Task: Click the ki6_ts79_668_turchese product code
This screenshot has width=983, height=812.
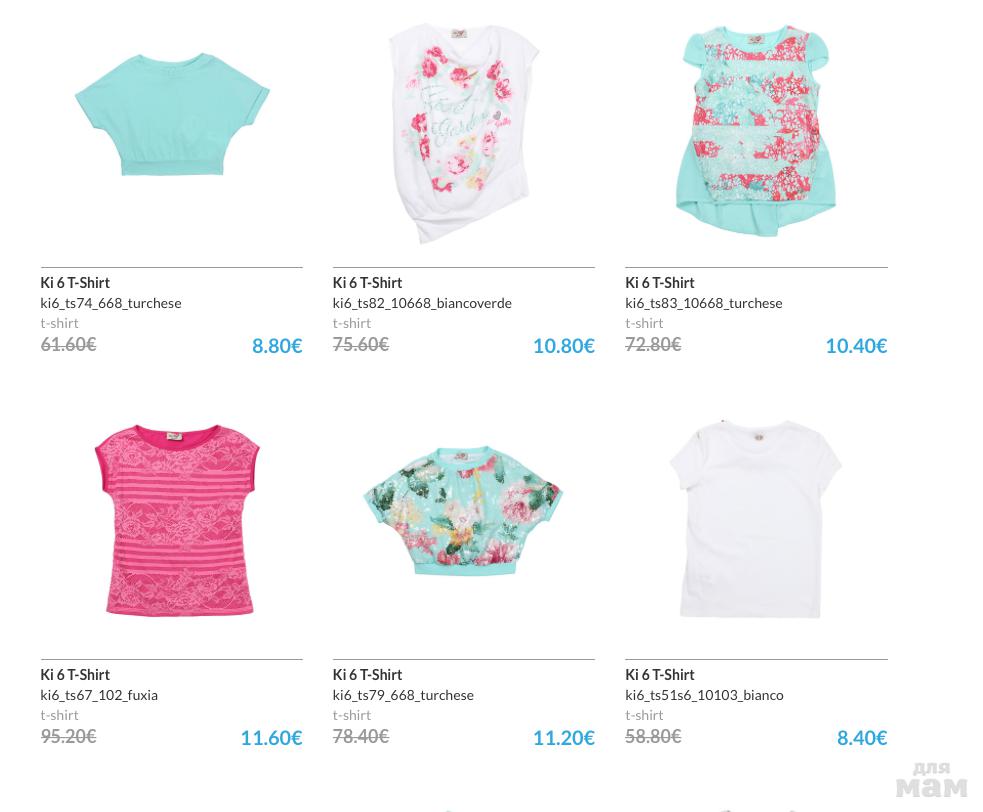Action: coord(403,695)
